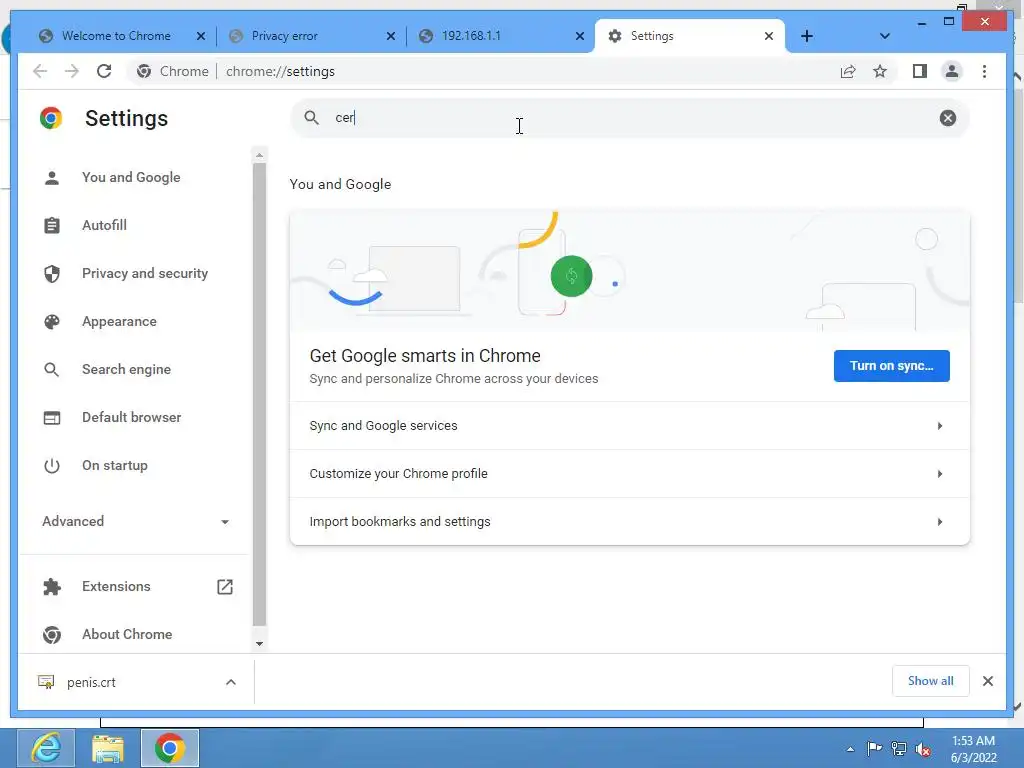The width and height of the screenshot is (1024, 768).
Task: Open On startup settings
Action: (115, 465)
